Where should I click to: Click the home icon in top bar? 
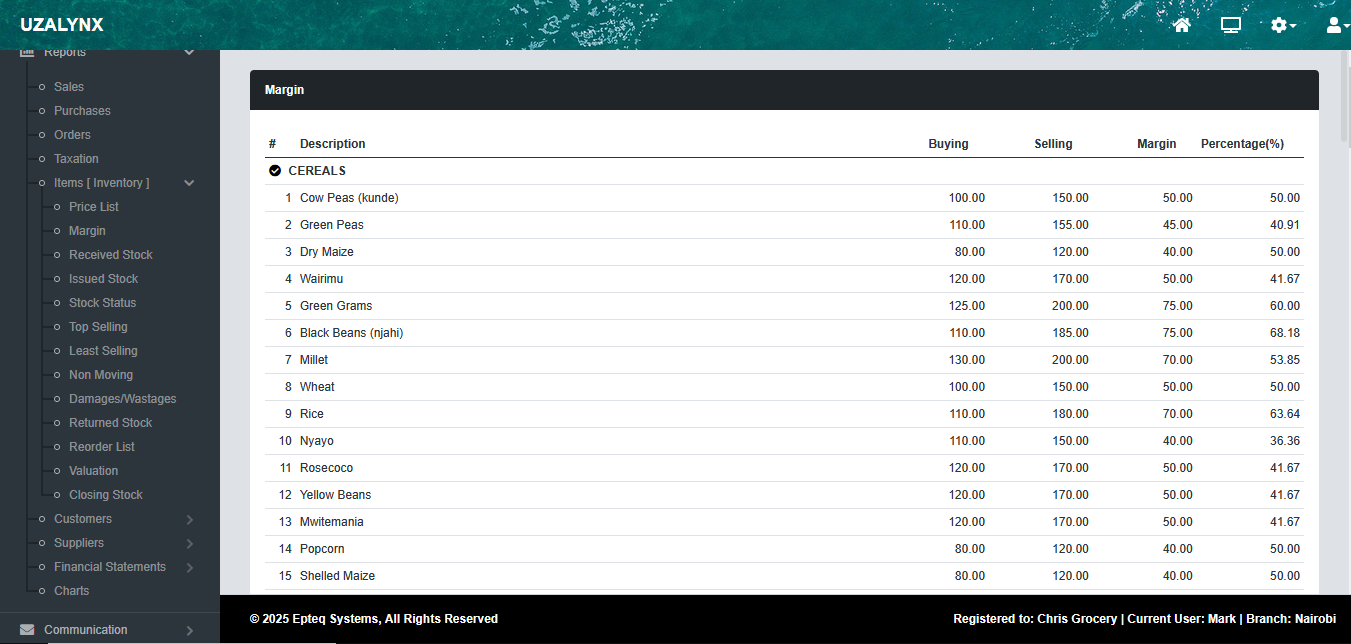tap(1181, 25)
